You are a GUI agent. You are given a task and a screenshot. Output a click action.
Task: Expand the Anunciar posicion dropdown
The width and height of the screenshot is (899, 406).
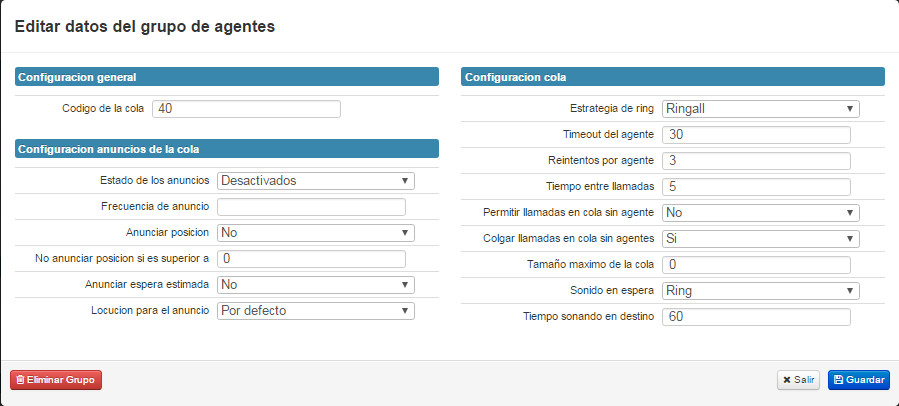(x=315, y=233)
